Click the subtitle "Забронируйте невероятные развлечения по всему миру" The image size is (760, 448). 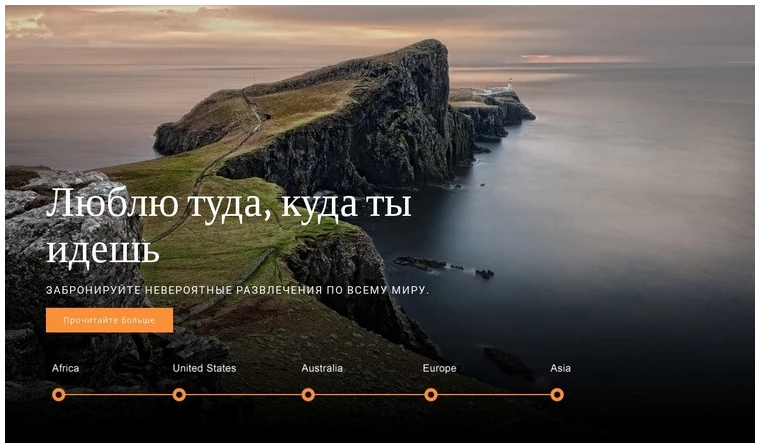tap(238, 290)
